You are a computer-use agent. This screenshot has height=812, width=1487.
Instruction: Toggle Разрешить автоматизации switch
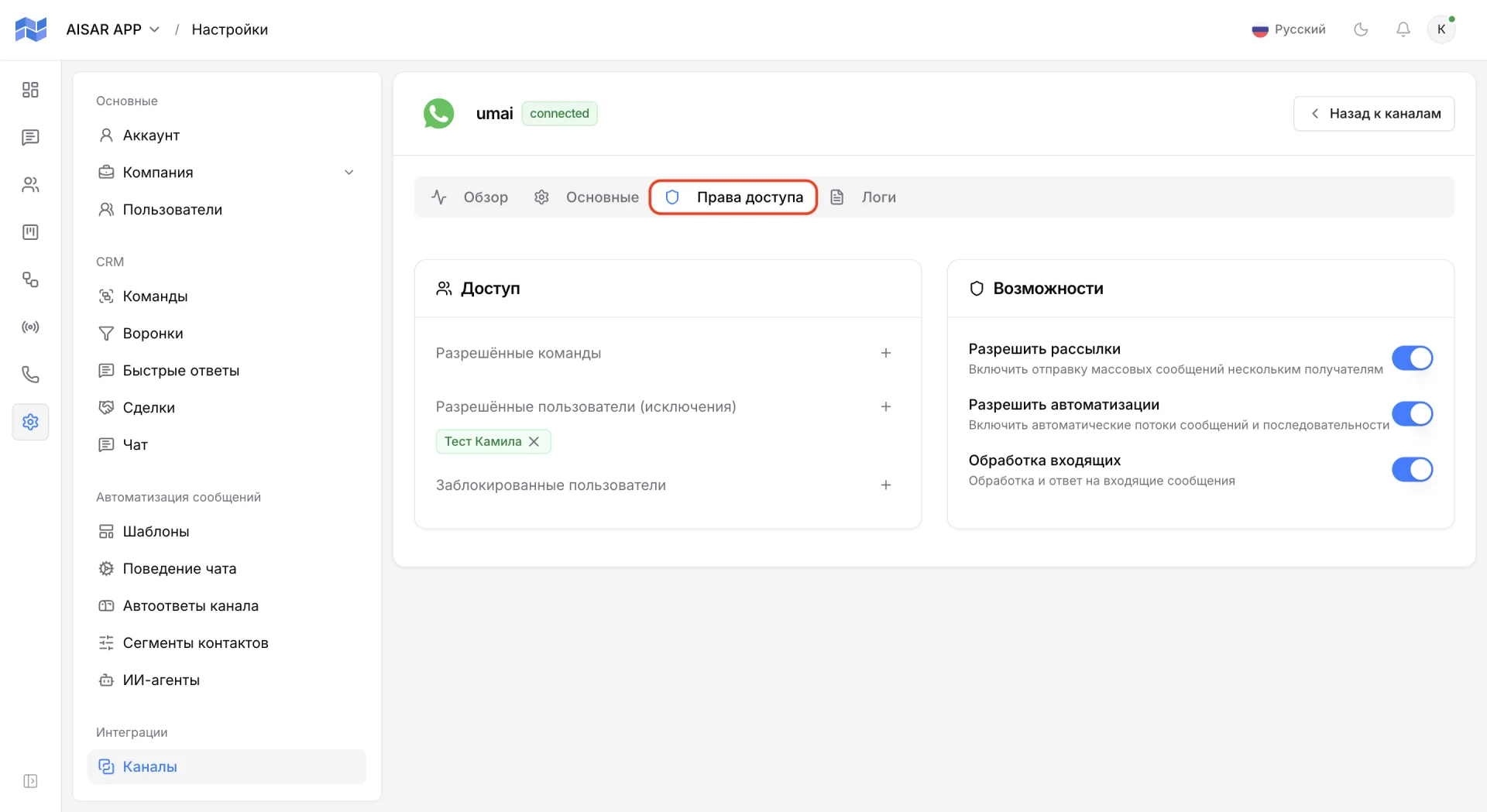[x=1412, y=413]
